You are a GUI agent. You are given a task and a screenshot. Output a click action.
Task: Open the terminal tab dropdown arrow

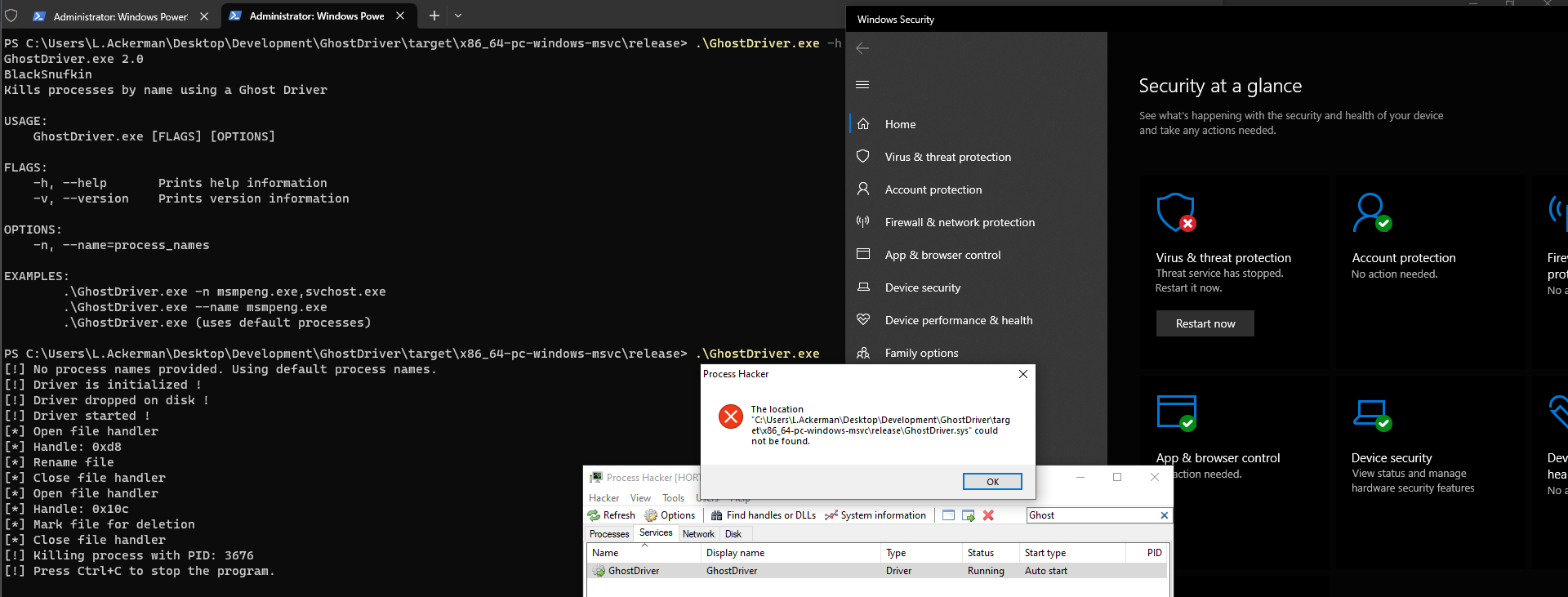click(458, 16)
